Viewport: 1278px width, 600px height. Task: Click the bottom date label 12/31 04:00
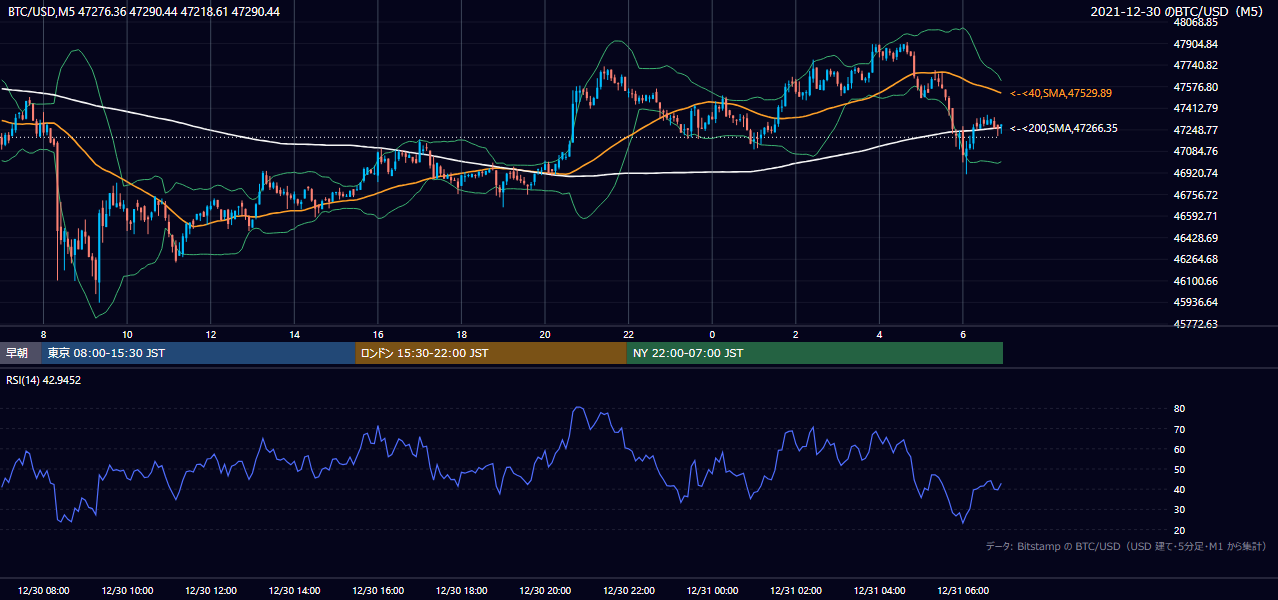(x=879, y=591)
